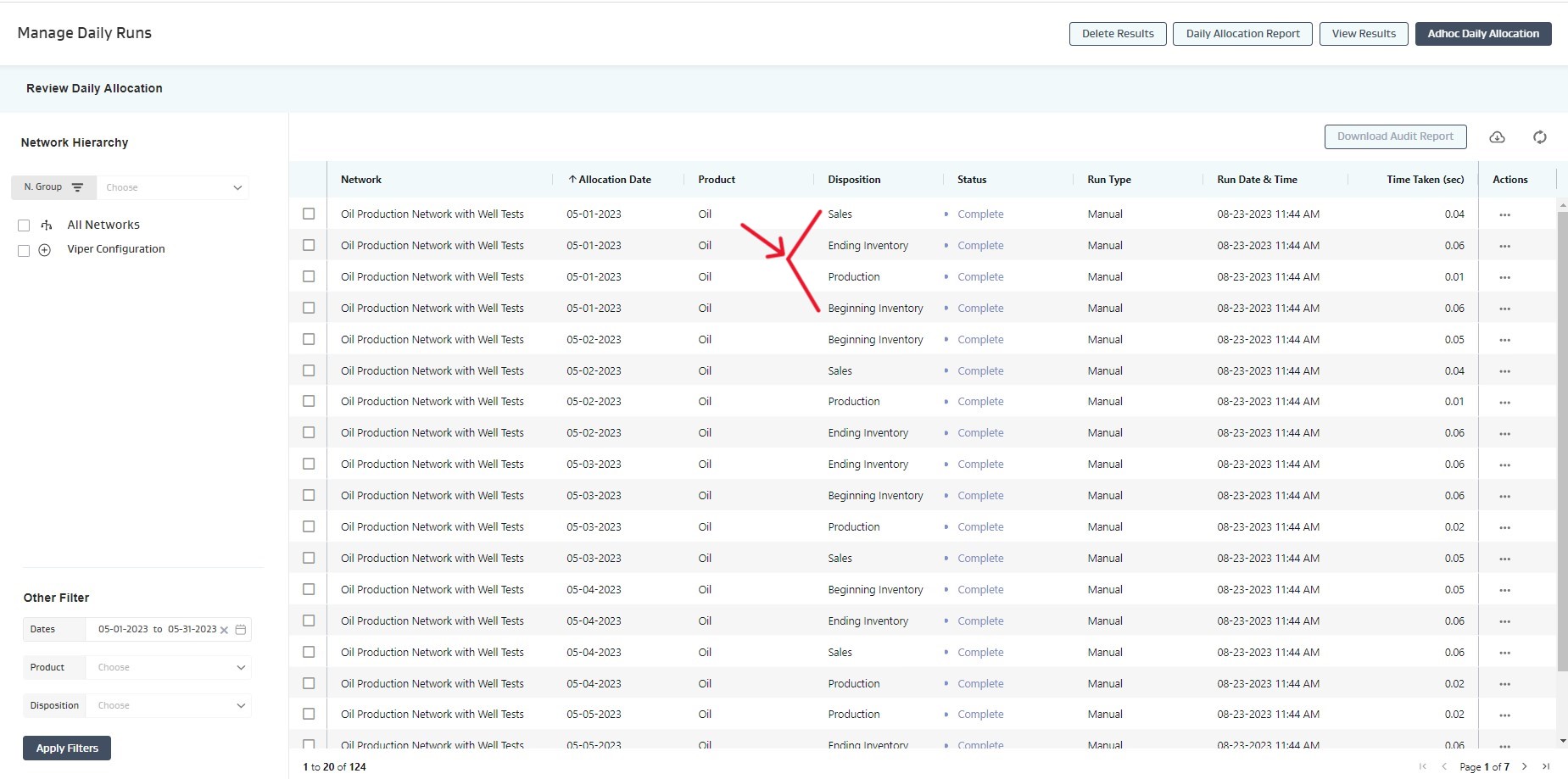Open the Product filter dropdown
The width and height of the screenshot is (1568, 779).
click(x=168, y=668)
